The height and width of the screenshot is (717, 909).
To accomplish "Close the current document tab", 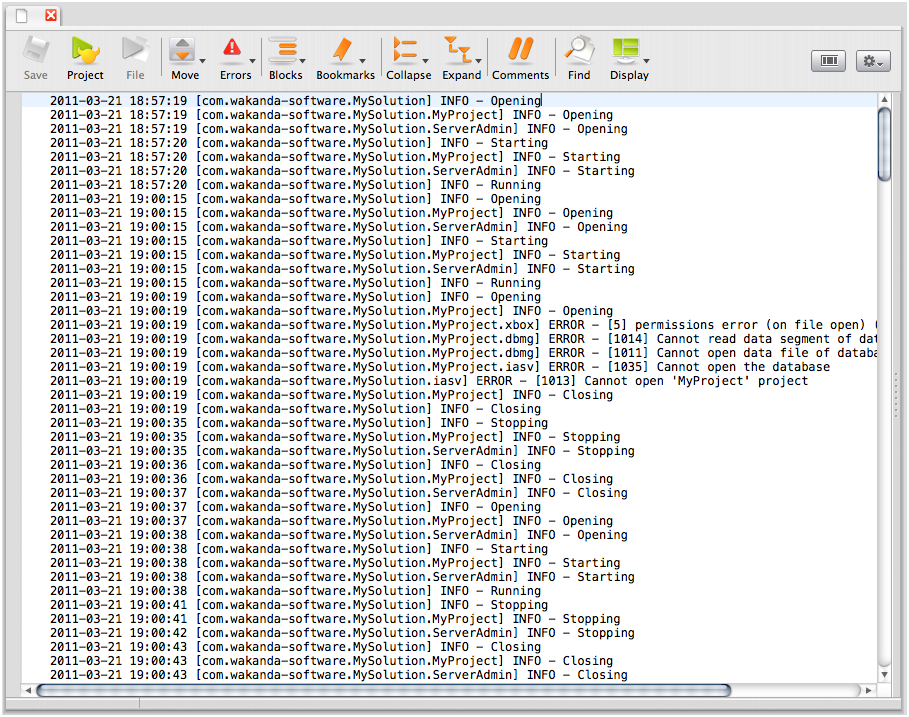I will tap(51, 16).
